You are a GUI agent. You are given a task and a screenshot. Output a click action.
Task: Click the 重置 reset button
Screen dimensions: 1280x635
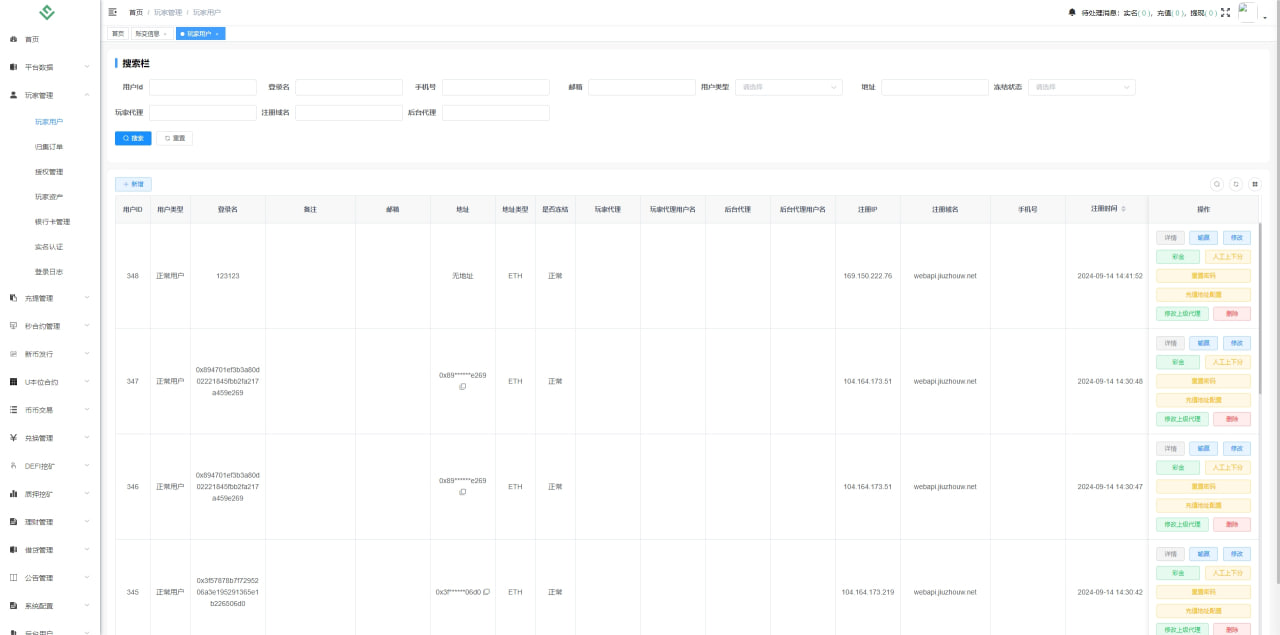click(174, 138)
